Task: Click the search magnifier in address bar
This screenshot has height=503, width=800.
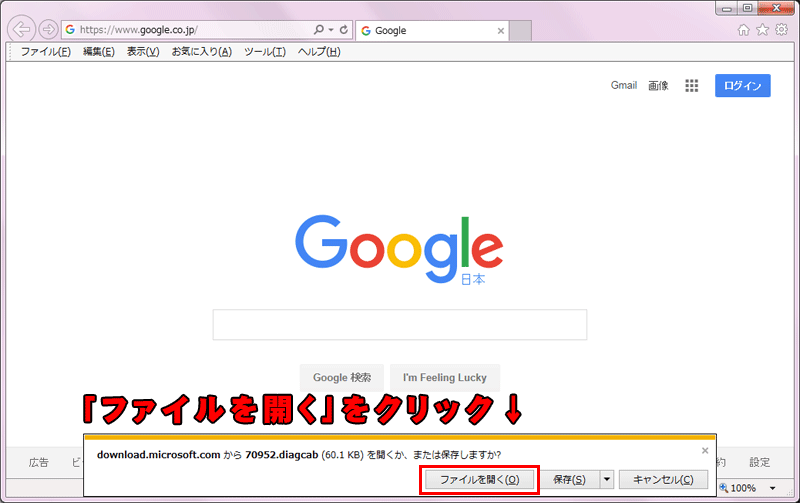Action: pyautogui.click(x=319, y=30)
